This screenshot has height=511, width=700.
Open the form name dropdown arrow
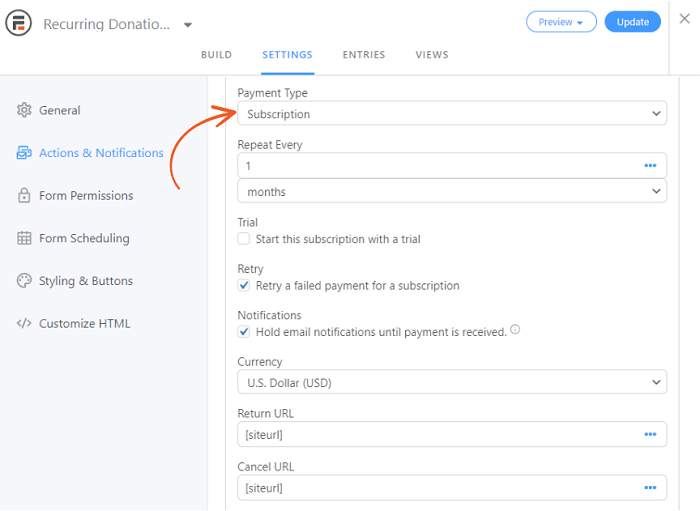pyautogui.click(x=188, y=25)
